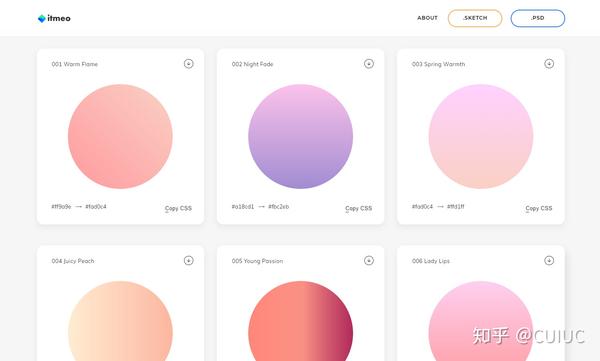The image size is (600, 361).
Task: Click Warm Flame's #fad0c4 end color code
Action: (x=96, y=207)
